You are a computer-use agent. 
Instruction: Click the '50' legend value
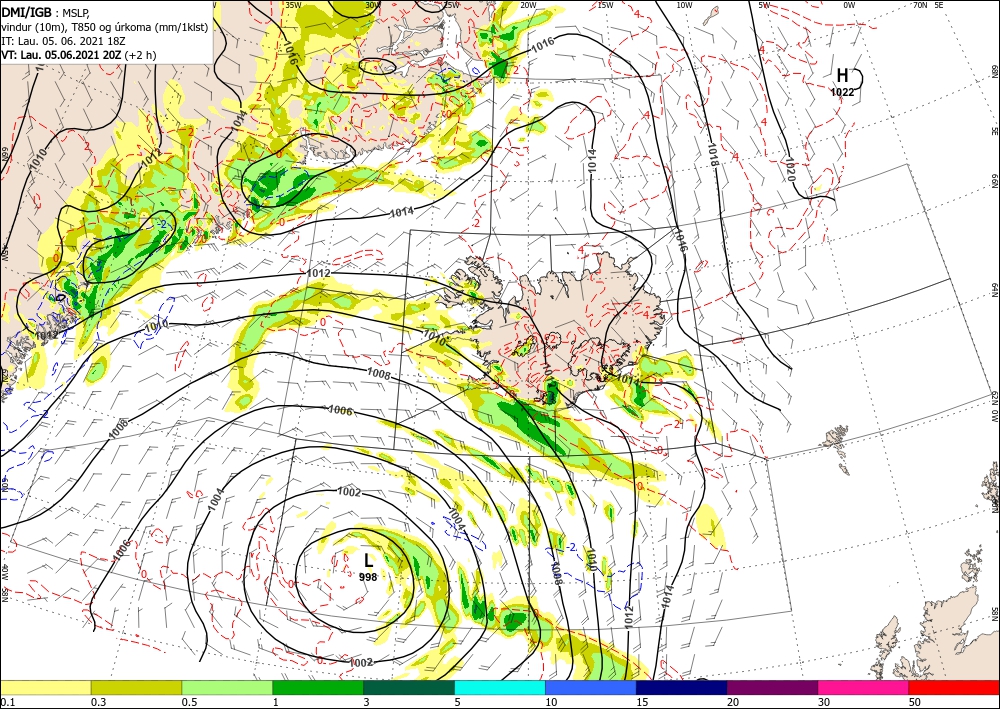pyautogui.click(x=915, y=702)
